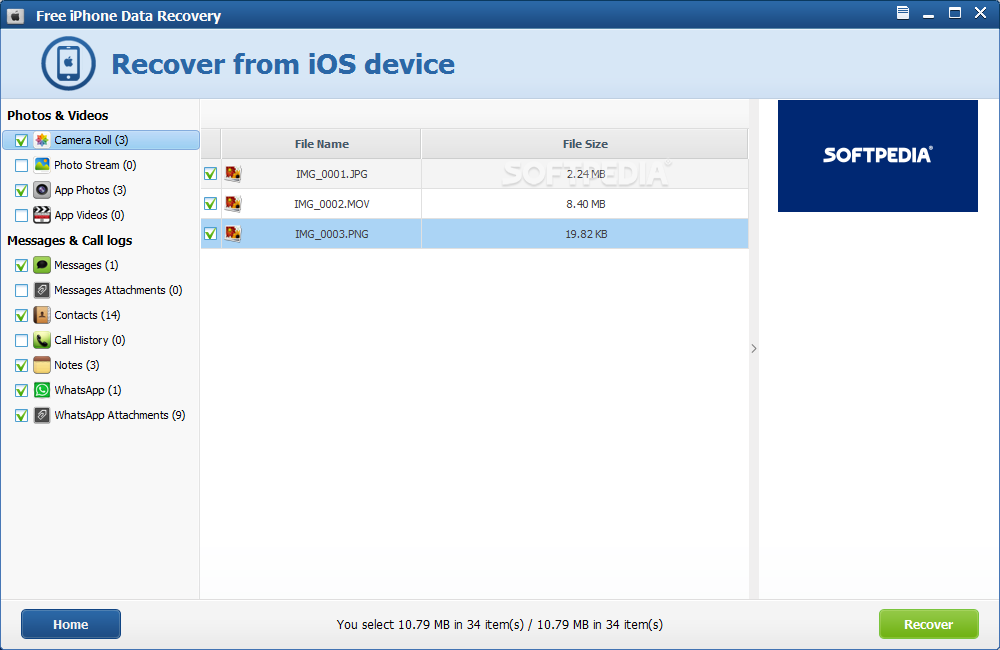
Task: Click the WhatsApp Attachments paperclip icon
Action: point(42,415)
